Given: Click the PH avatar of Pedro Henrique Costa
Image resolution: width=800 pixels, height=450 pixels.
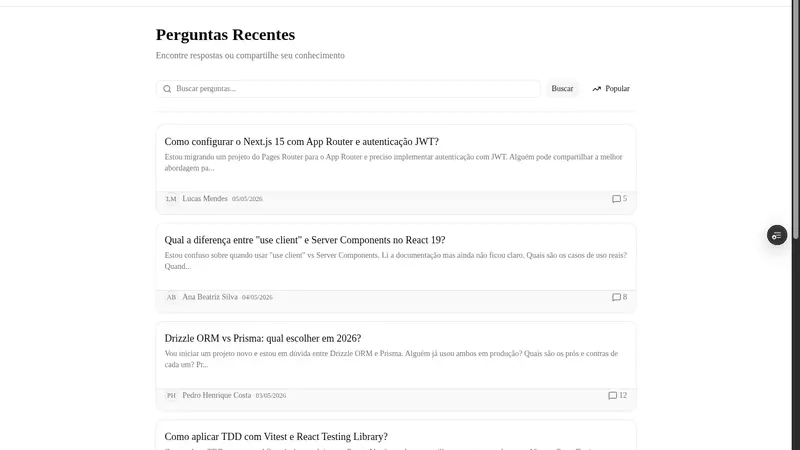Looking at the screenshot, I should click(x=171, y=395).
